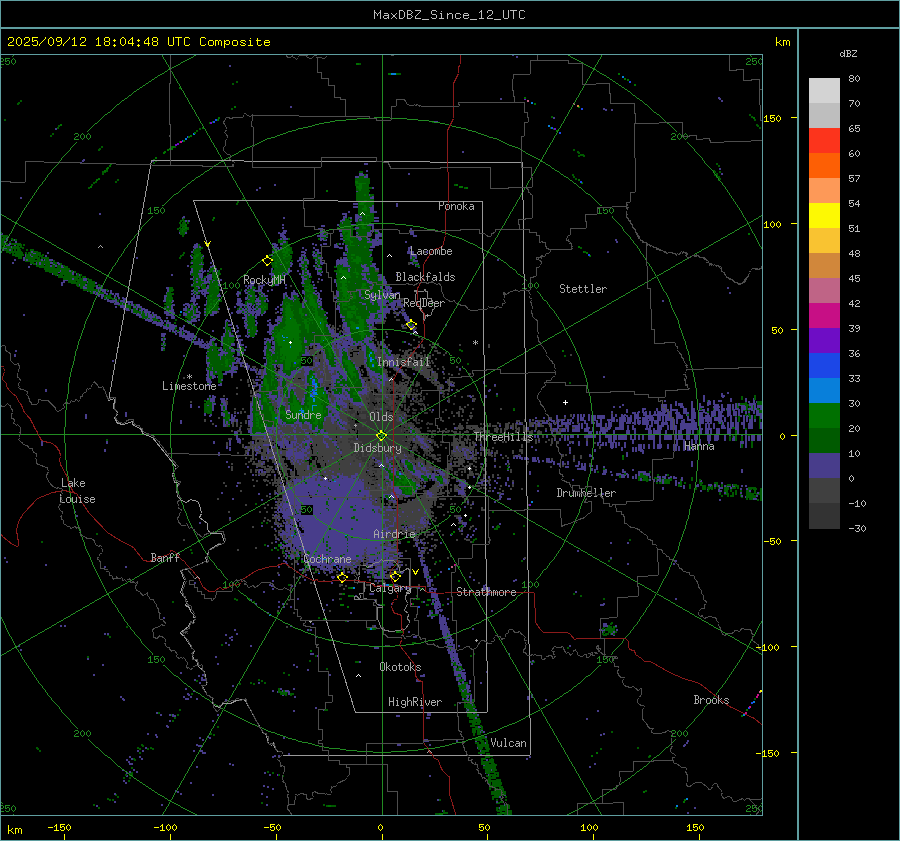This screenshot has width=900, height=841.
Task: Click the HighRiver label
Action: pos(415,702)
